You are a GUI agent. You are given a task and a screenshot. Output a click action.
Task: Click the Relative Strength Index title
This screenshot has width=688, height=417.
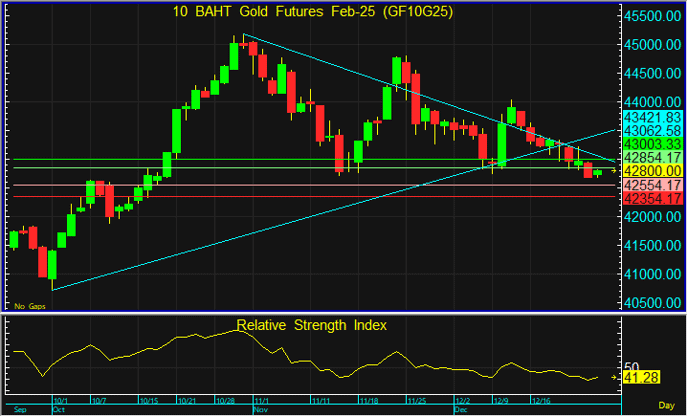310,325
